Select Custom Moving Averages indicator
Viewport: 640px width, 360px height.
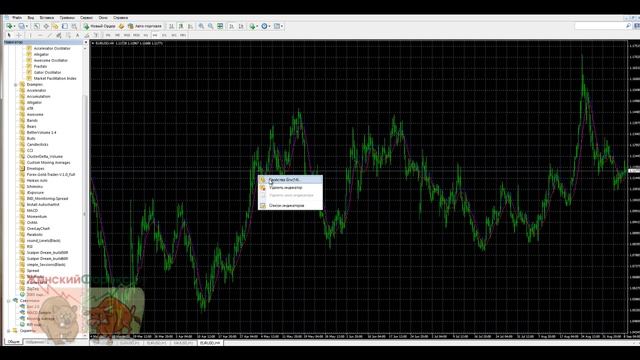coord(48,162)
